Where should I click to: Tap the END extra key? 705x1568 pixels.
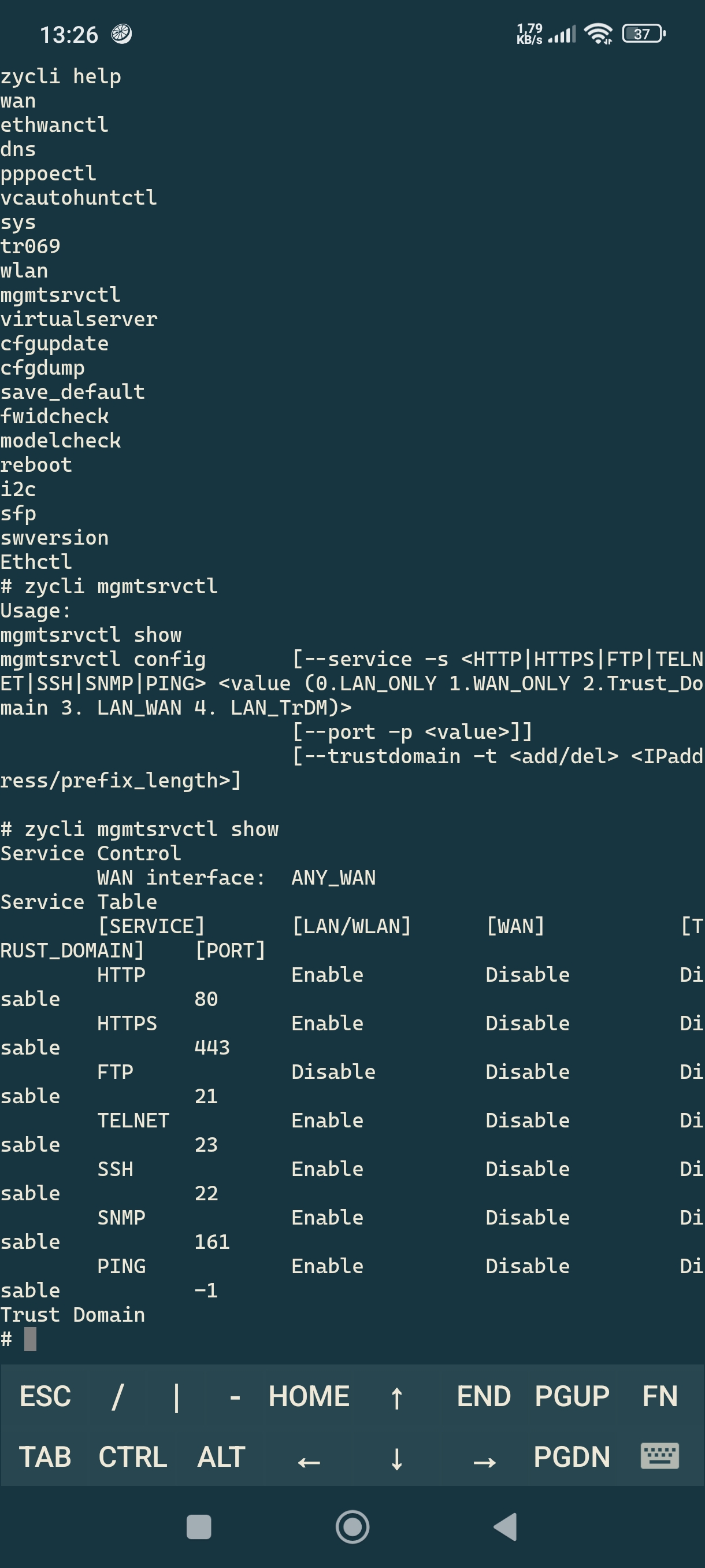(x=484, y=1396)
